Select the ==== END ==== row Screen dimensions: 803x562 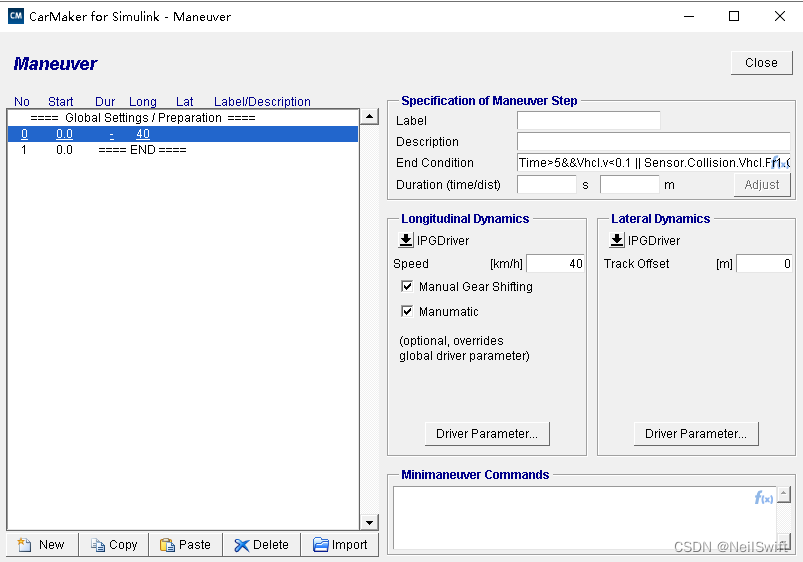[183, 150]
